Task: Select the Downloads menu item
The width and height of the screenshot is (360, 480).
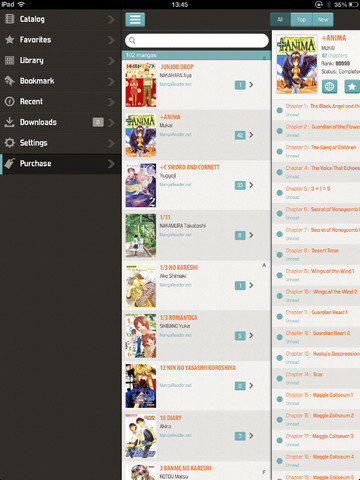Action: tap(60, 122)
